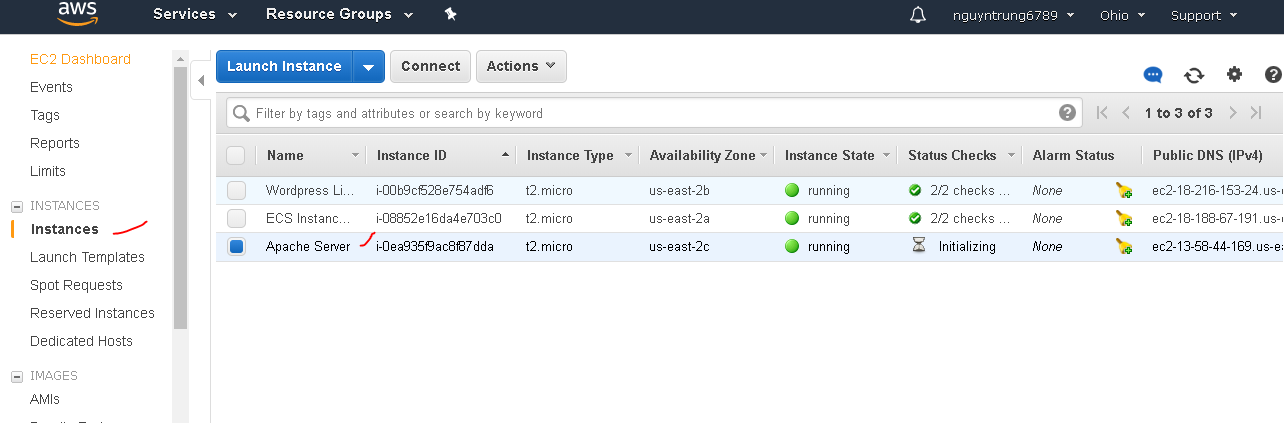Collapse the INSTANCES sidebar section
This screenshot has width=1284, height=423.
16,206
